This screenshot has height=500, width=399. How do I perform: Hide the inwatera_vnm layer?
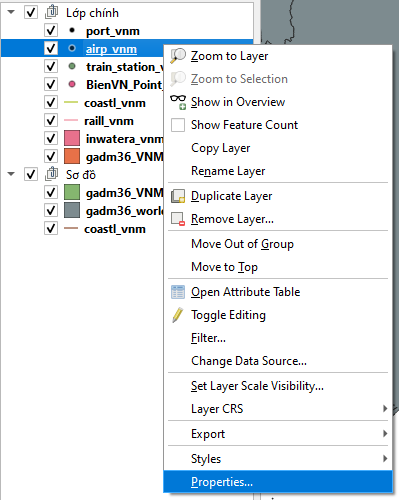click(51, 138)
